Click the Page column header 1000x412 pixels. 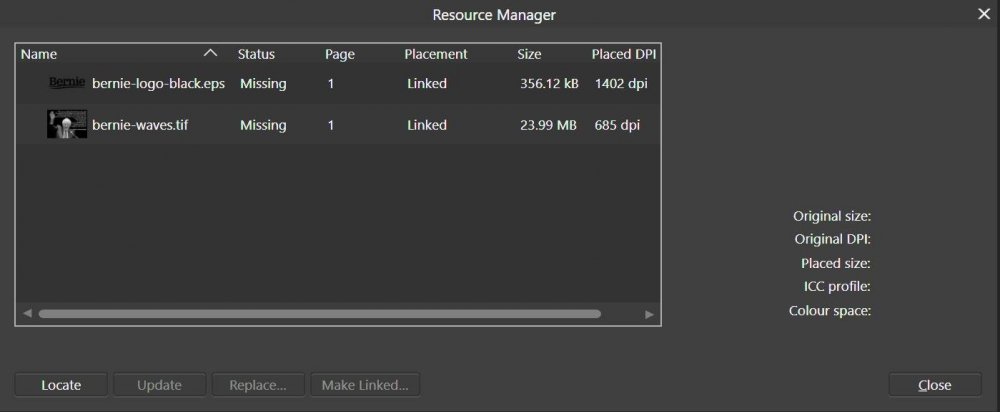click(340, 54)
